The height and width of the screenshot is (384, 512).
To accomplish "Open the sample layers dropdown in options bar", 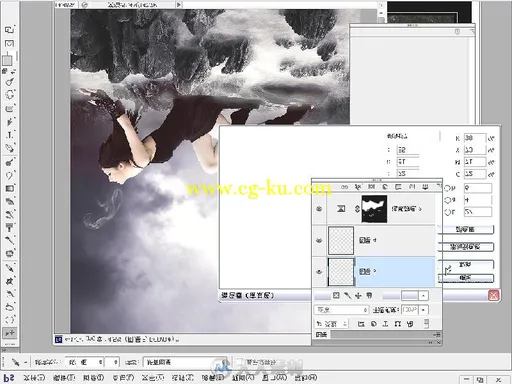I will [185, 362].
